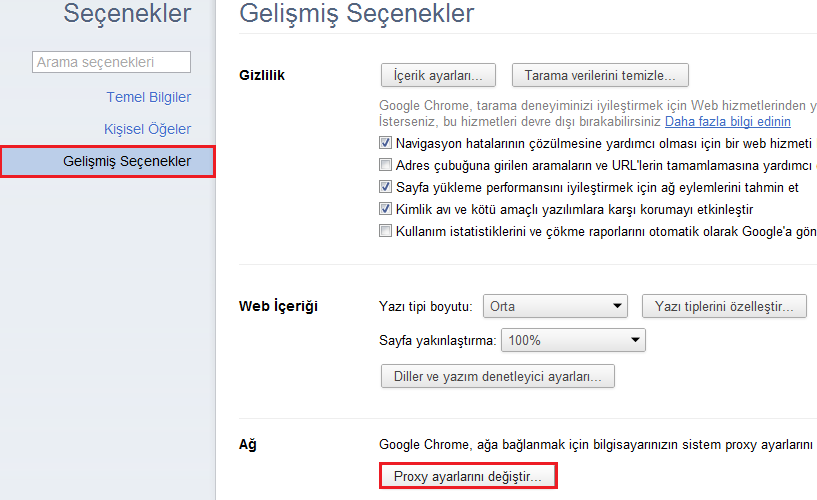The width and height of the screenshot is (817, 500).
Task: Click the Web İçeriği section label
Action: [x=278, y=306]
